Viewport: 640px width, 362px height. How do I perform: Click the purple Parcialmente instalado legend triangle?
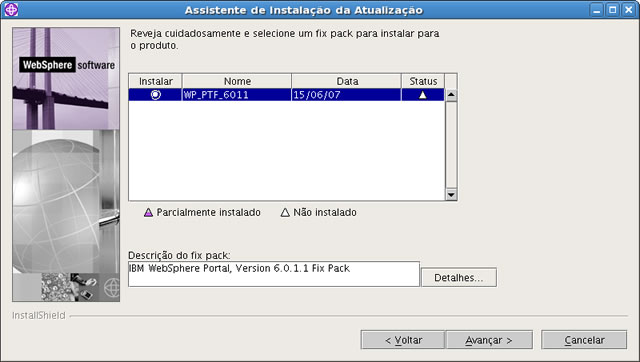(148, 212)
